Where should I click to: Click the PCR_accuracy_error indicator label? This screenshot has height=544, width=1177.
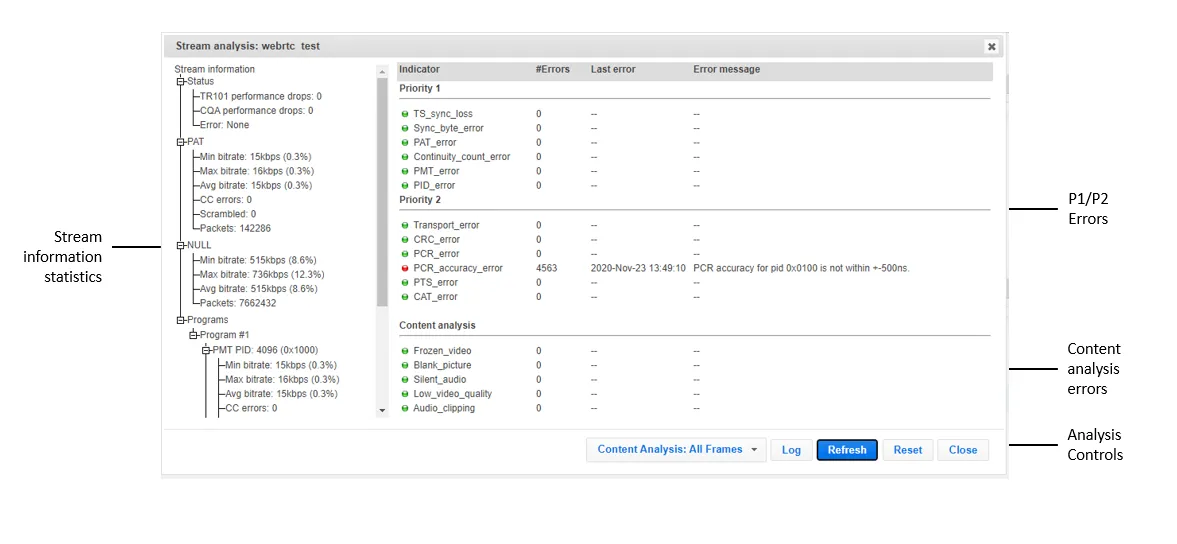pyautogui.click(x=458, y=268)
